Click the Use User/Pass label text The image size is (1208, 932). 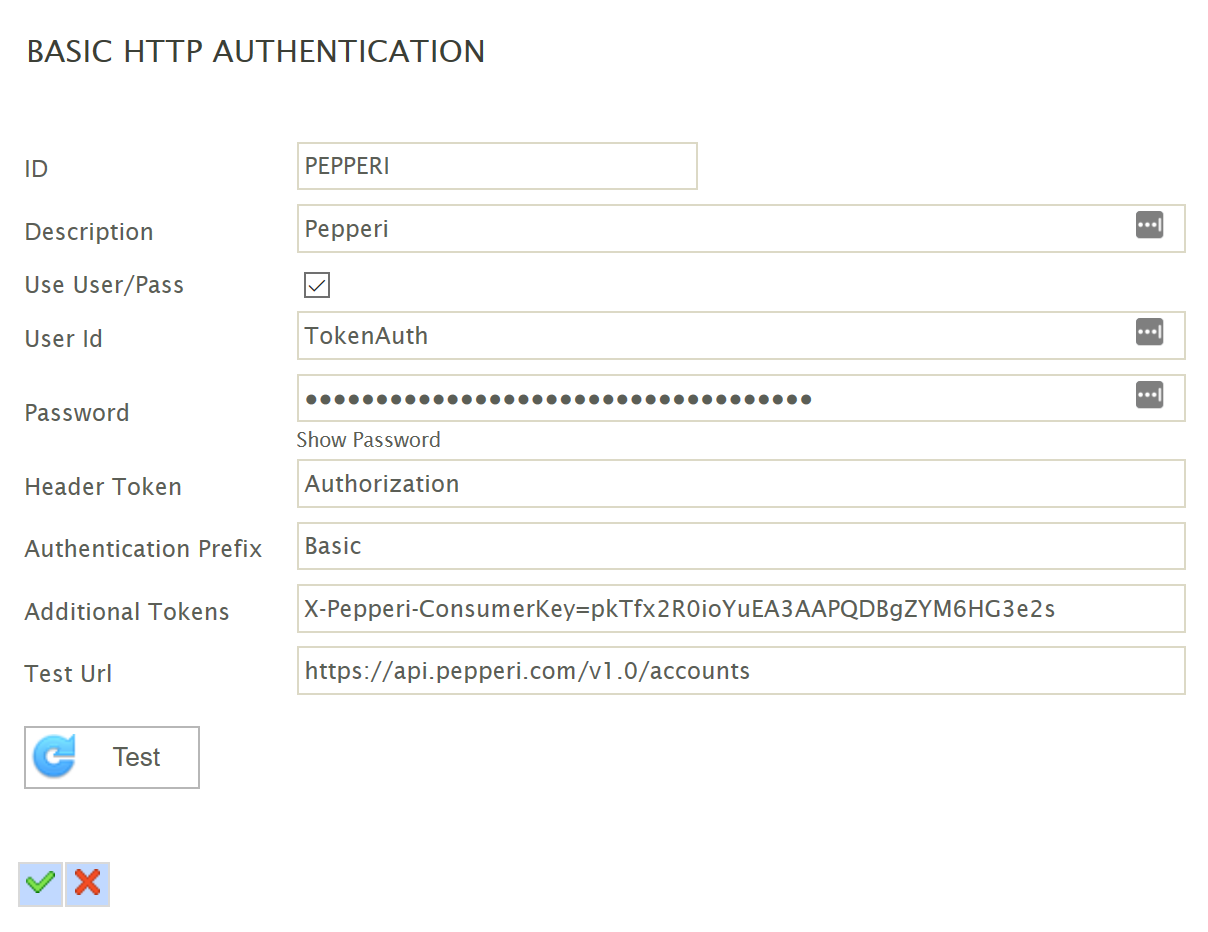tap(104, 285)
